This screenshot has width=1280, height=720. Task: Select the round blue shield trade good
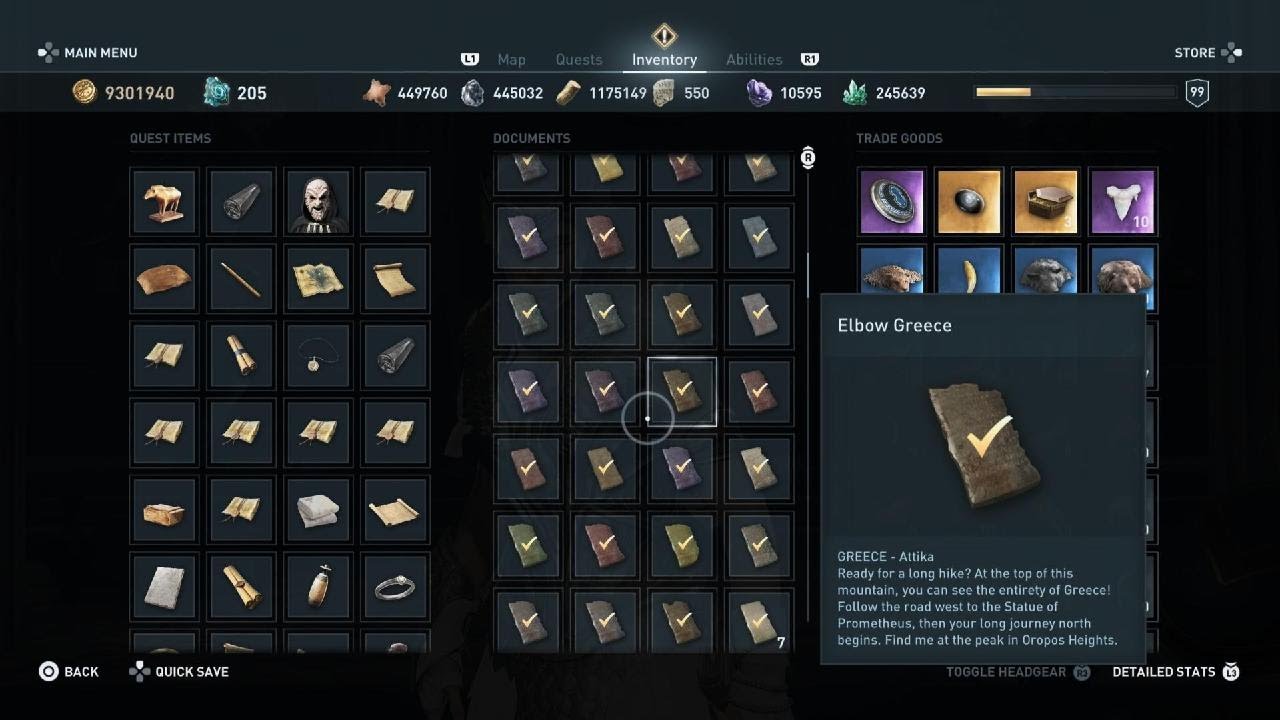coord(892,201)
